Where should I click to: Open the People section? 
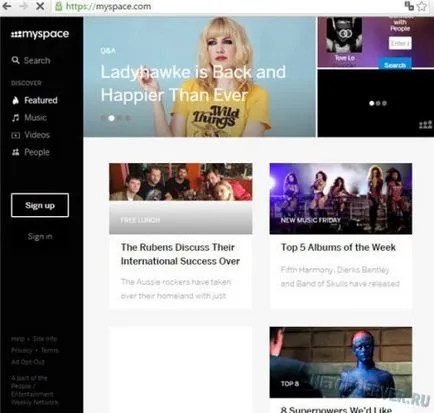click(37, 152)
